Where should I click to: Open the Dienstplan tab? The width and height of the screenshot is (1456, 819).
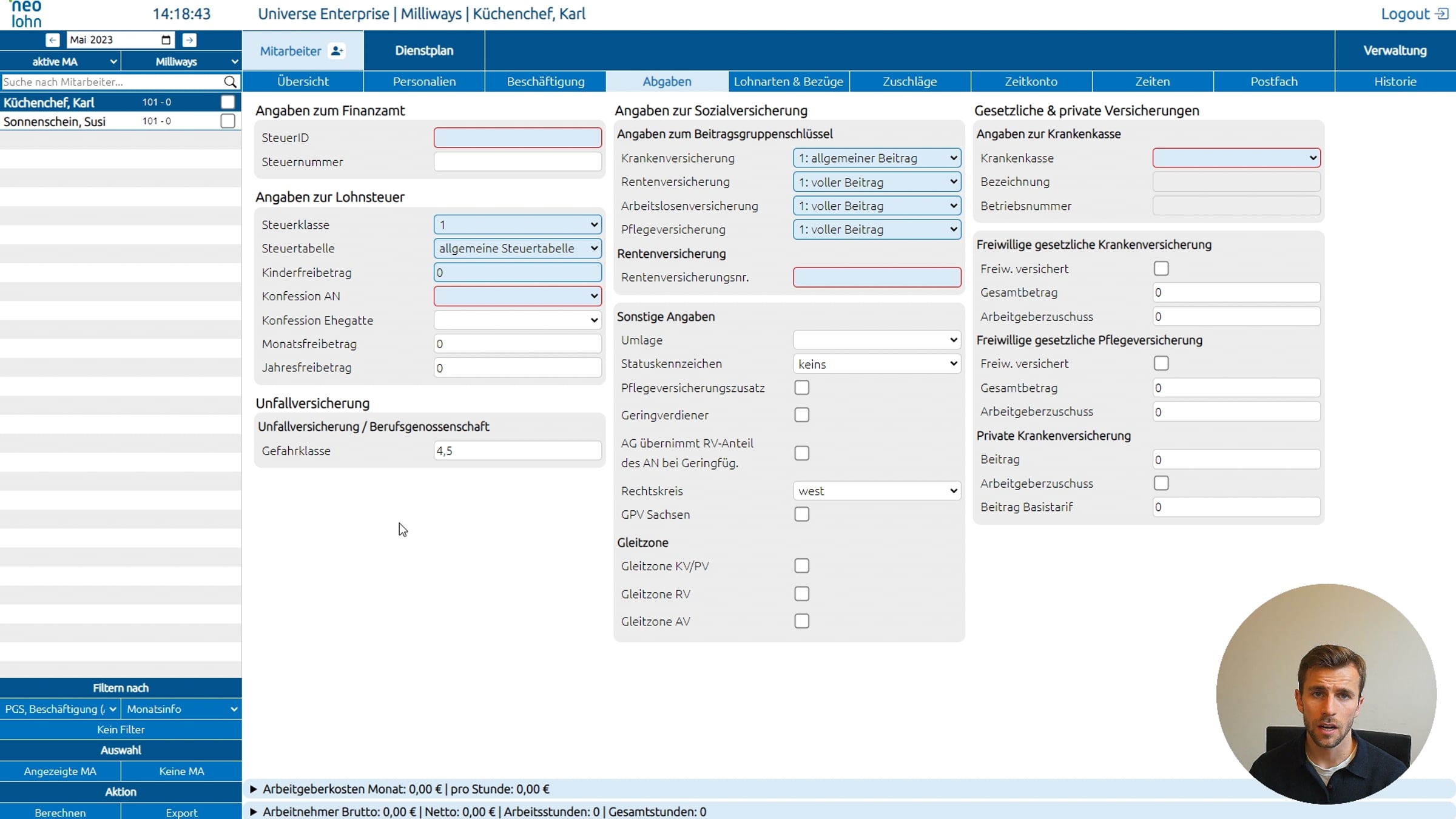point(424,50)
